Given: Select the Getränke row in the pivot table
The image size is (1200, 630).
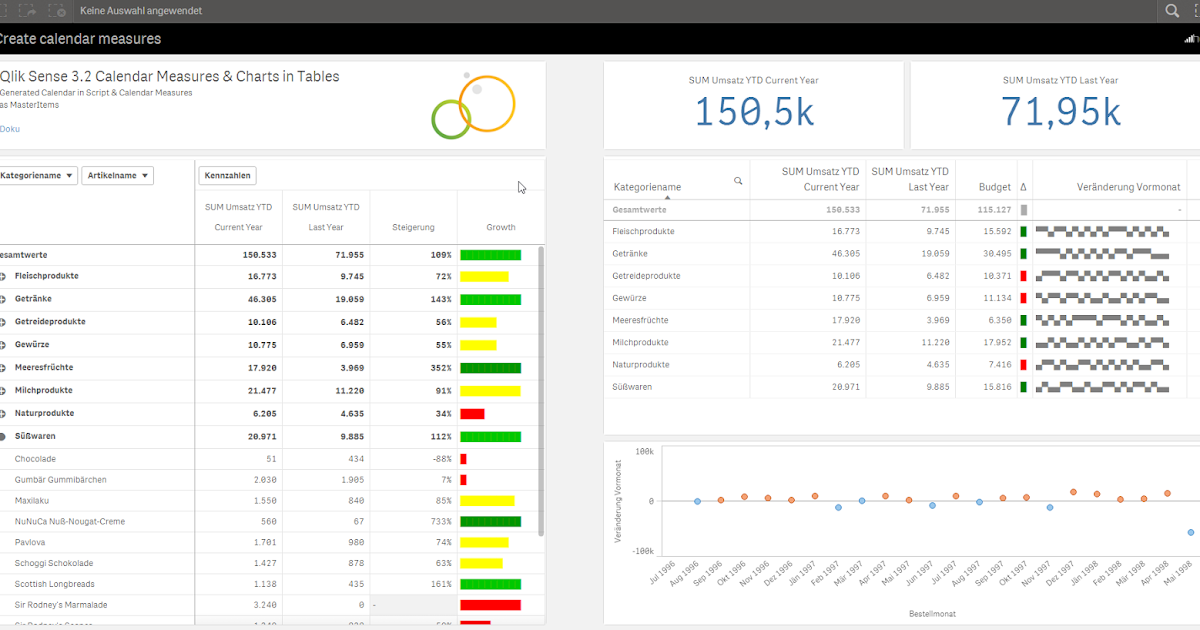Looking at the screenshot, I should click(x=34, y=299).
